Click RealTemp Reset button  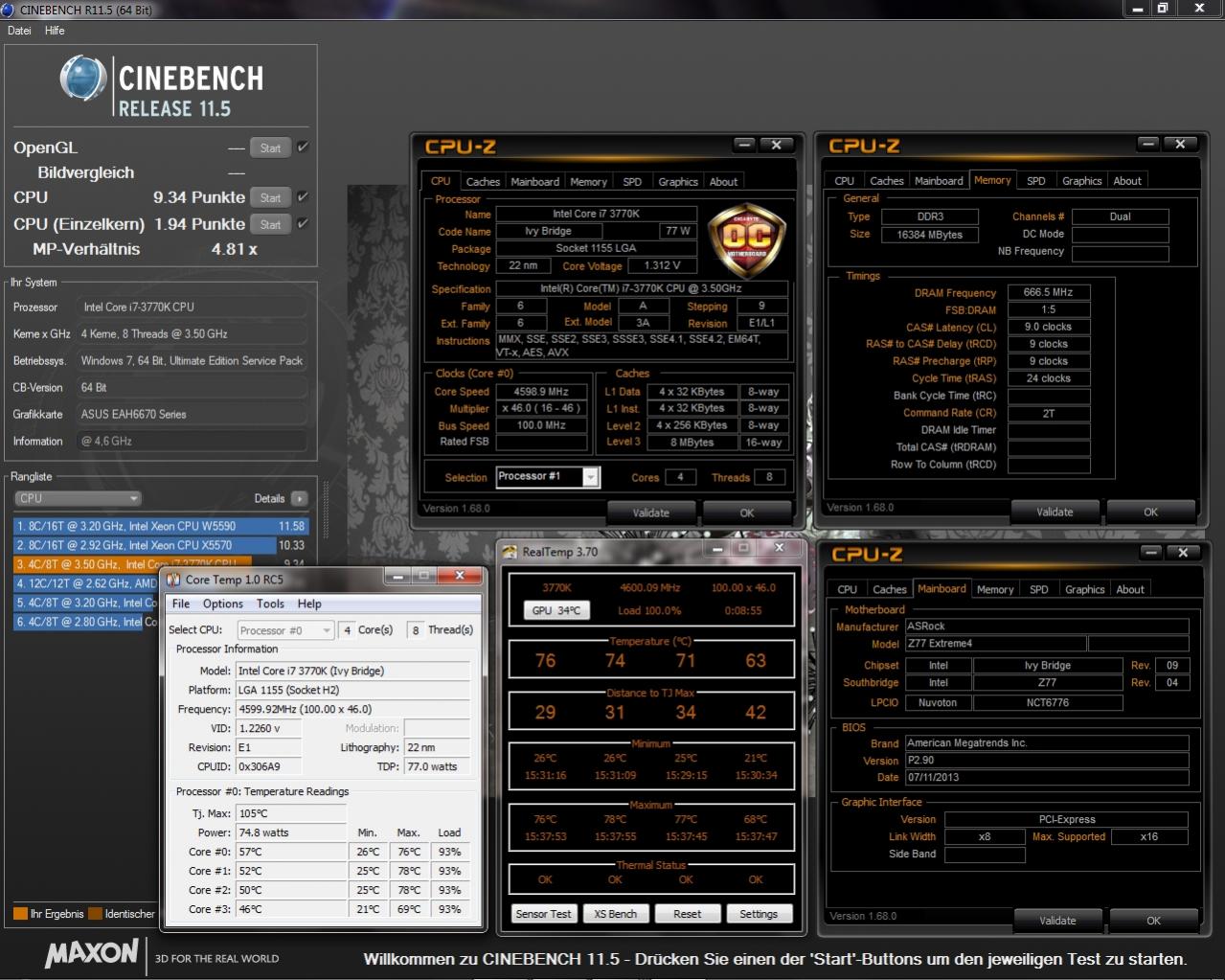(x=687, y=914)
